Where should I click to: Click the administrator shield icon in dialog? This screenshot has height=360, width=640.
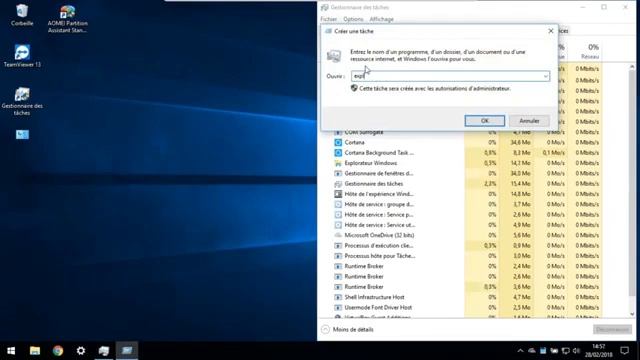pyautogui.click(x=354, y=88)
